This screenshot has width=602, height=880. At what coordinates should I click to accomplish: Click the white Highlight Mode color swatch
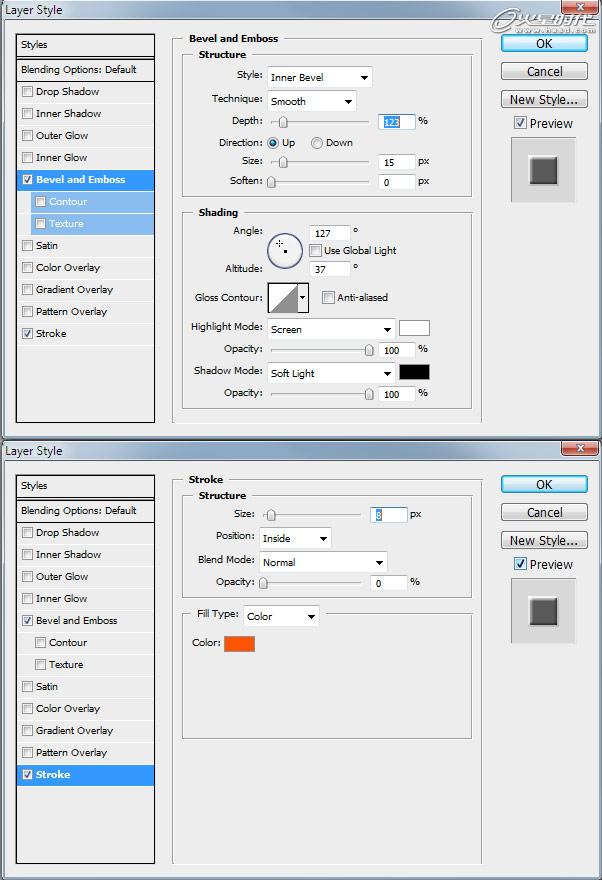click(x=414, y=328)
